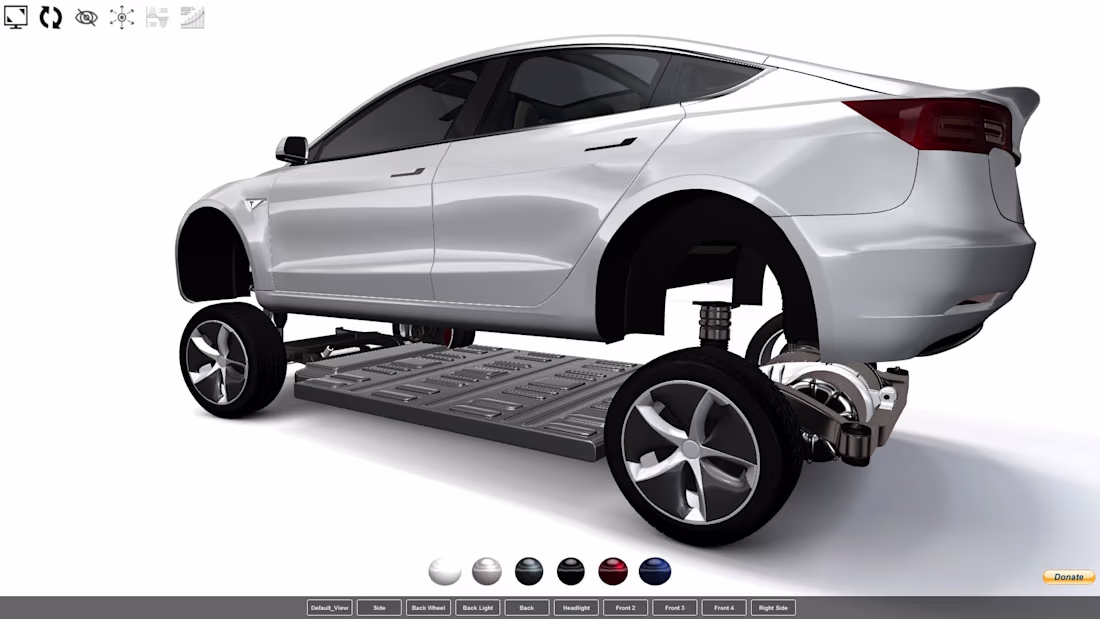Click the explode view arrows icon

(x=122, y=18)
